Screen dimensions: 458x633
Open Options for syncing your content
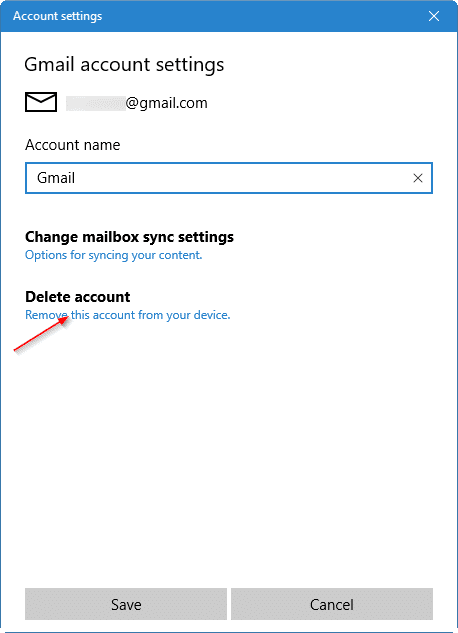[113, 255]
